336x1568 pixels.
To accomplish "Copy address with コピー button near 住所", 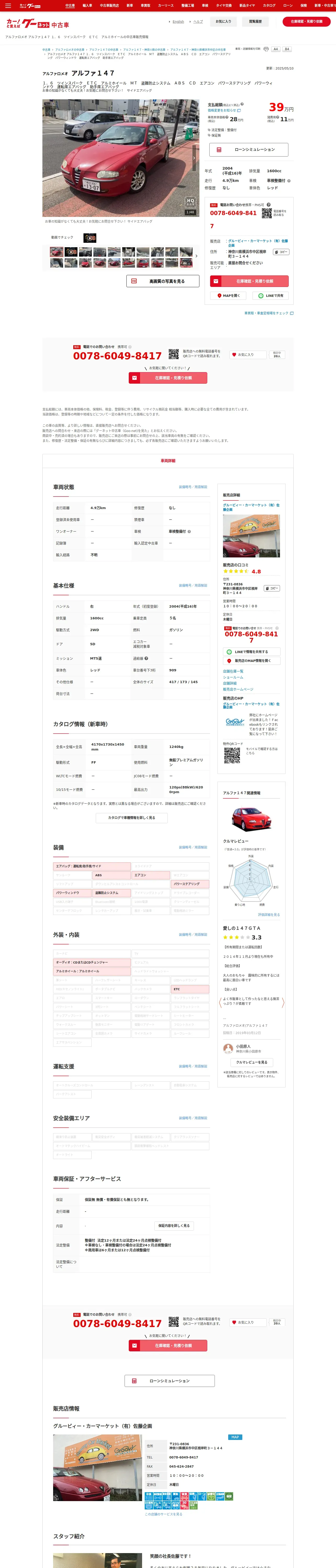I will click(x=281, y=252).
